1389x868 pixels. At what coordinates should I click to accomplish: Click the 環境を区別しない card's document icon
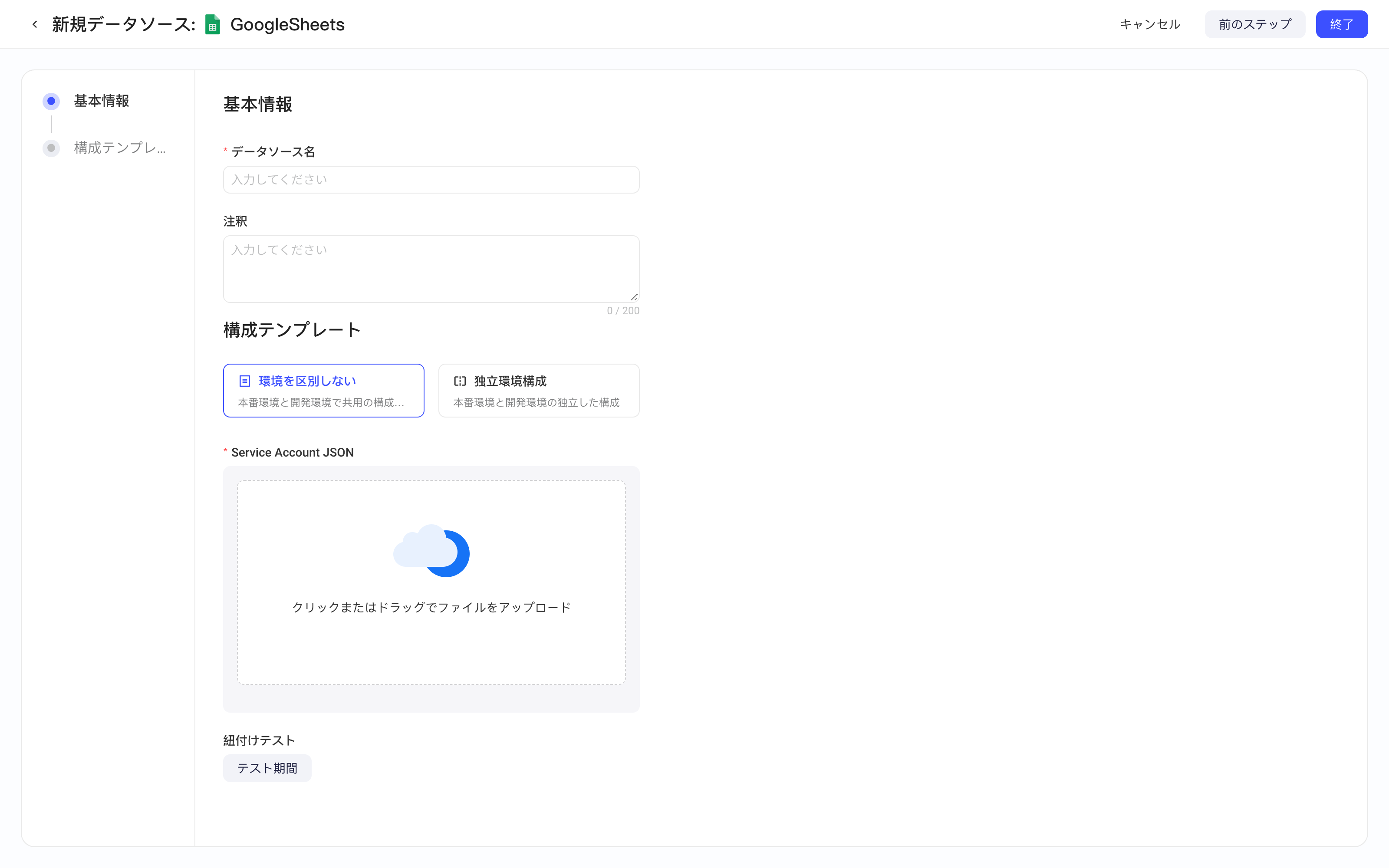tap(244, 381)
